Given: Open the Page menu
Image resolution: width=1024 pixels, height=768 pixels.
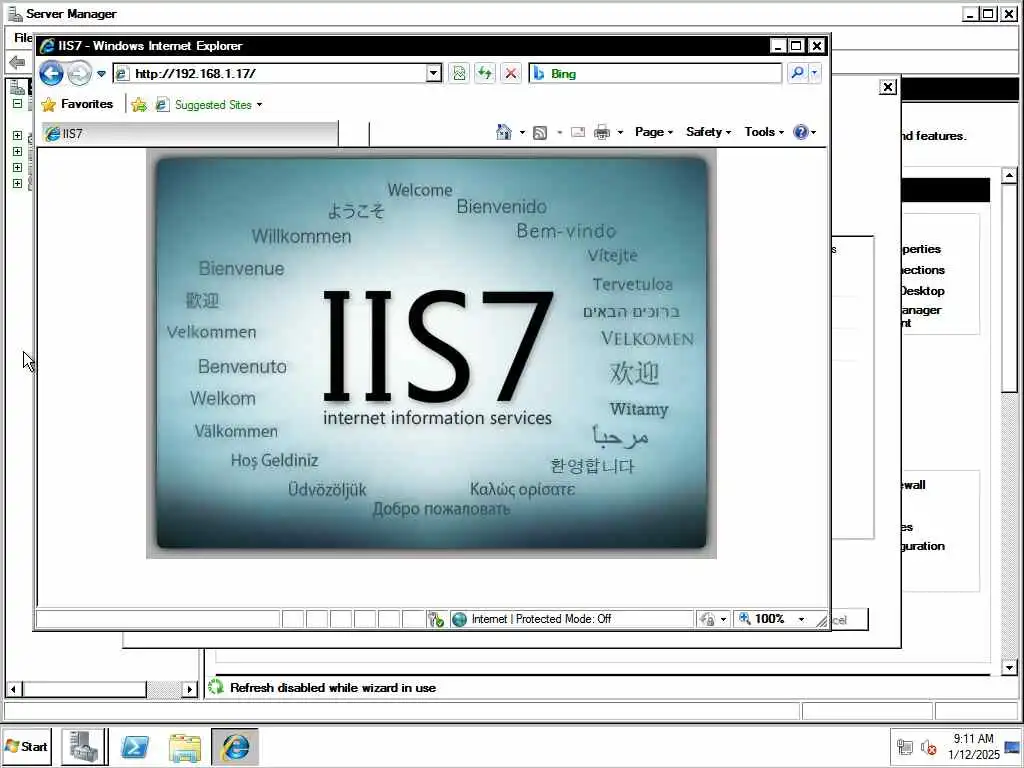Looking at the screenshot, I should tap(654, 132).
